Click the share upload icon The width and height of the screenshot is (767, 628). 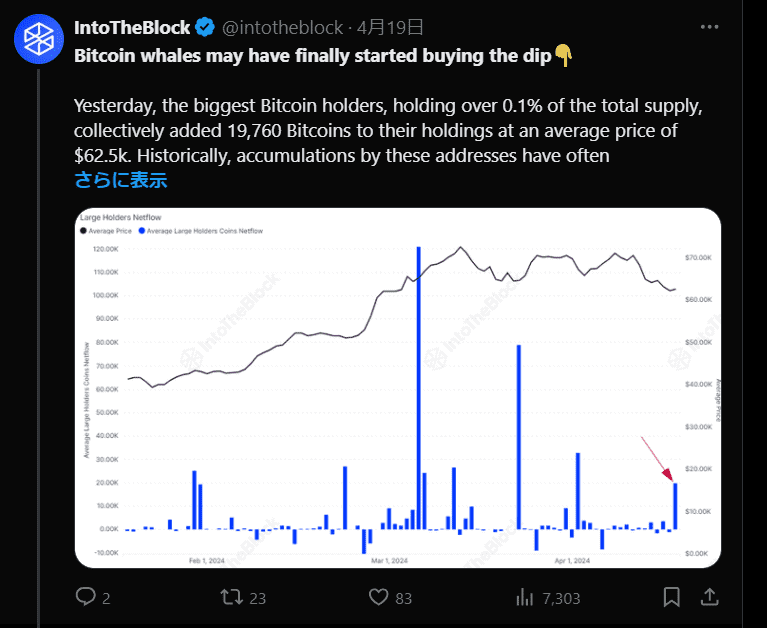[709, 597]
